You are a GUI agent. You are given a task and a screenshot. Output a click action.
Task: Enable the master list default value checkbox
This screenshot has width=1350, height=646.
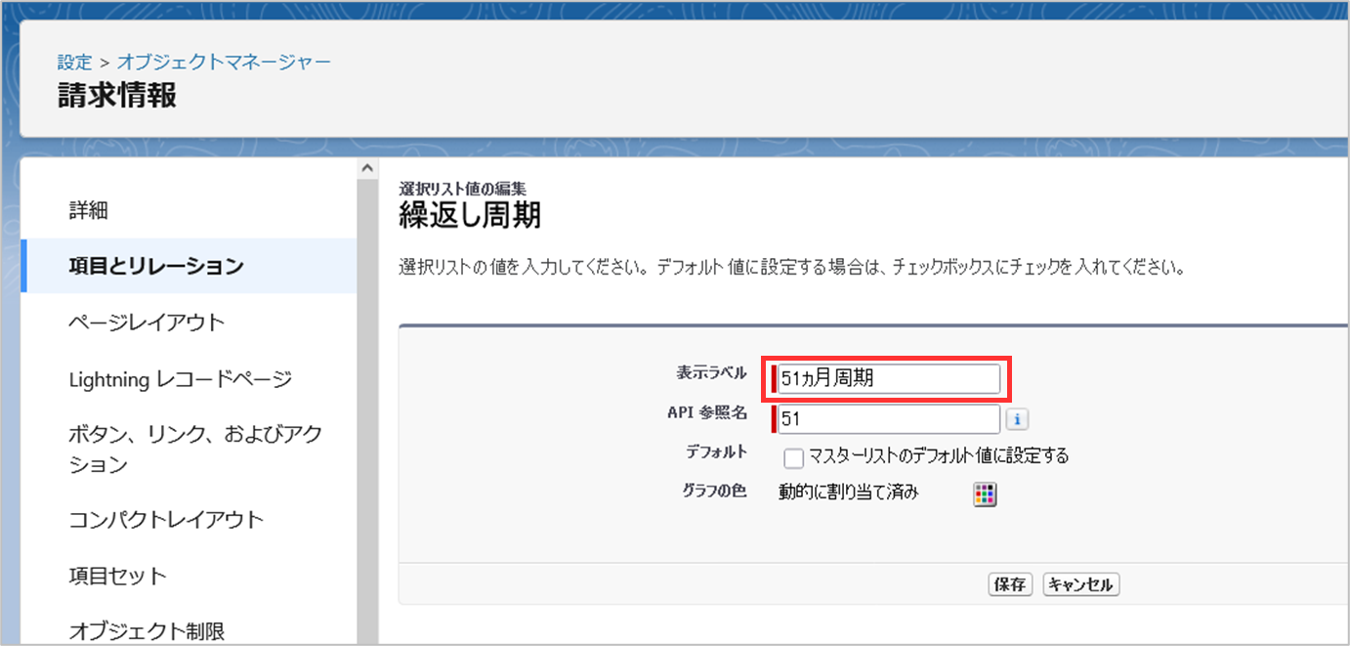(x=794, y=458)
